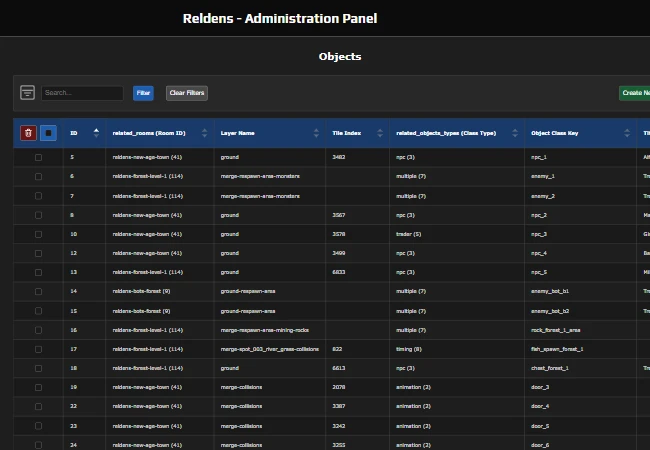Click the 'Reldens - Administration Panel' title
The image size is (650, 450).
pos(280,18)
